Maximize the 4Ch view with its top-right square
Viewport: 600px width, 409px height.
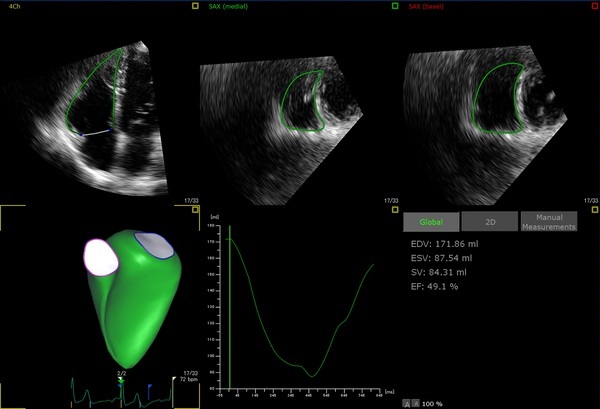click(x=195, y=6)
